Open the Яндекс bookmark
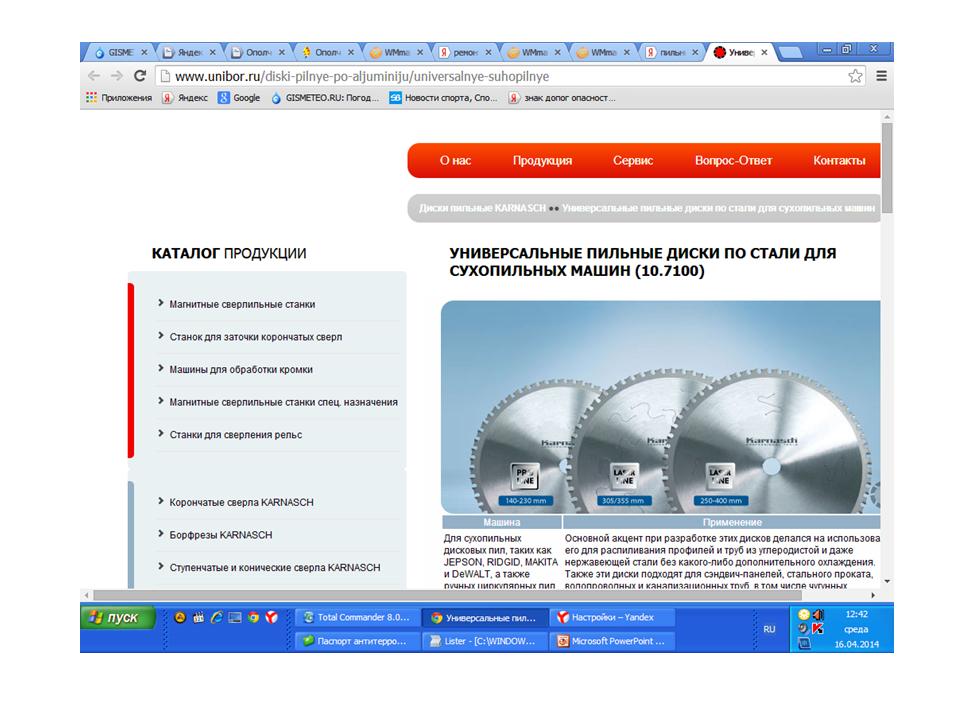This screenshot has height=720, width=960. coord(186,97)
